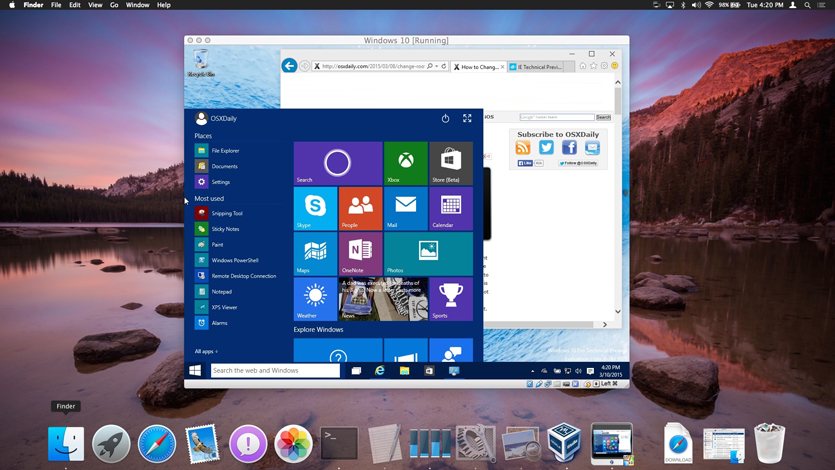
Task: Click the OneNote tile
Action: (x=360, y=253)
